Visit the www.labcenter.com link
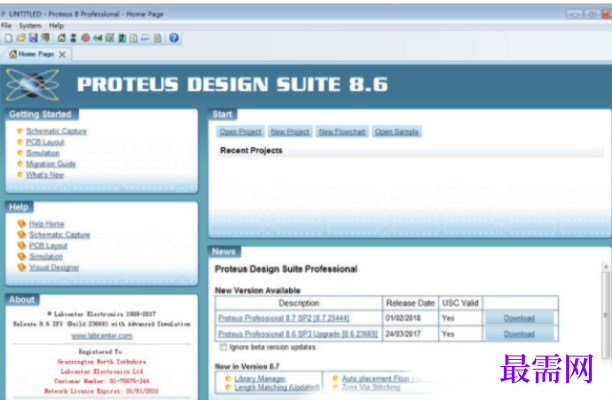 click(102, 336)
